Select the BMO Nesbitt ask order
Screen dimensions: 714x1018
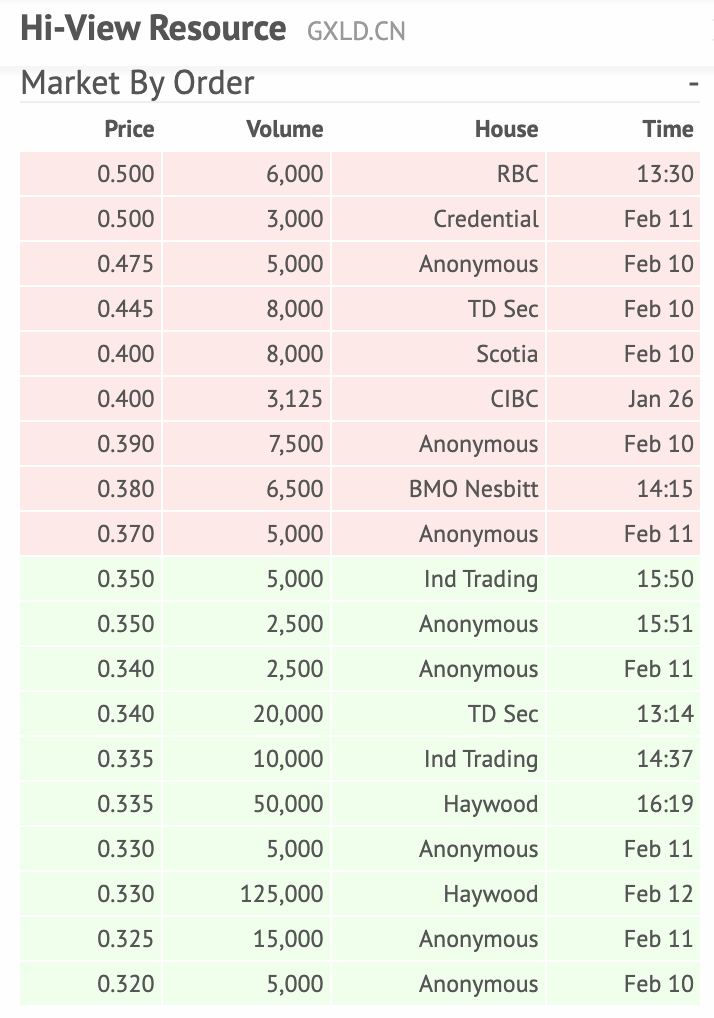coord(360,489)
